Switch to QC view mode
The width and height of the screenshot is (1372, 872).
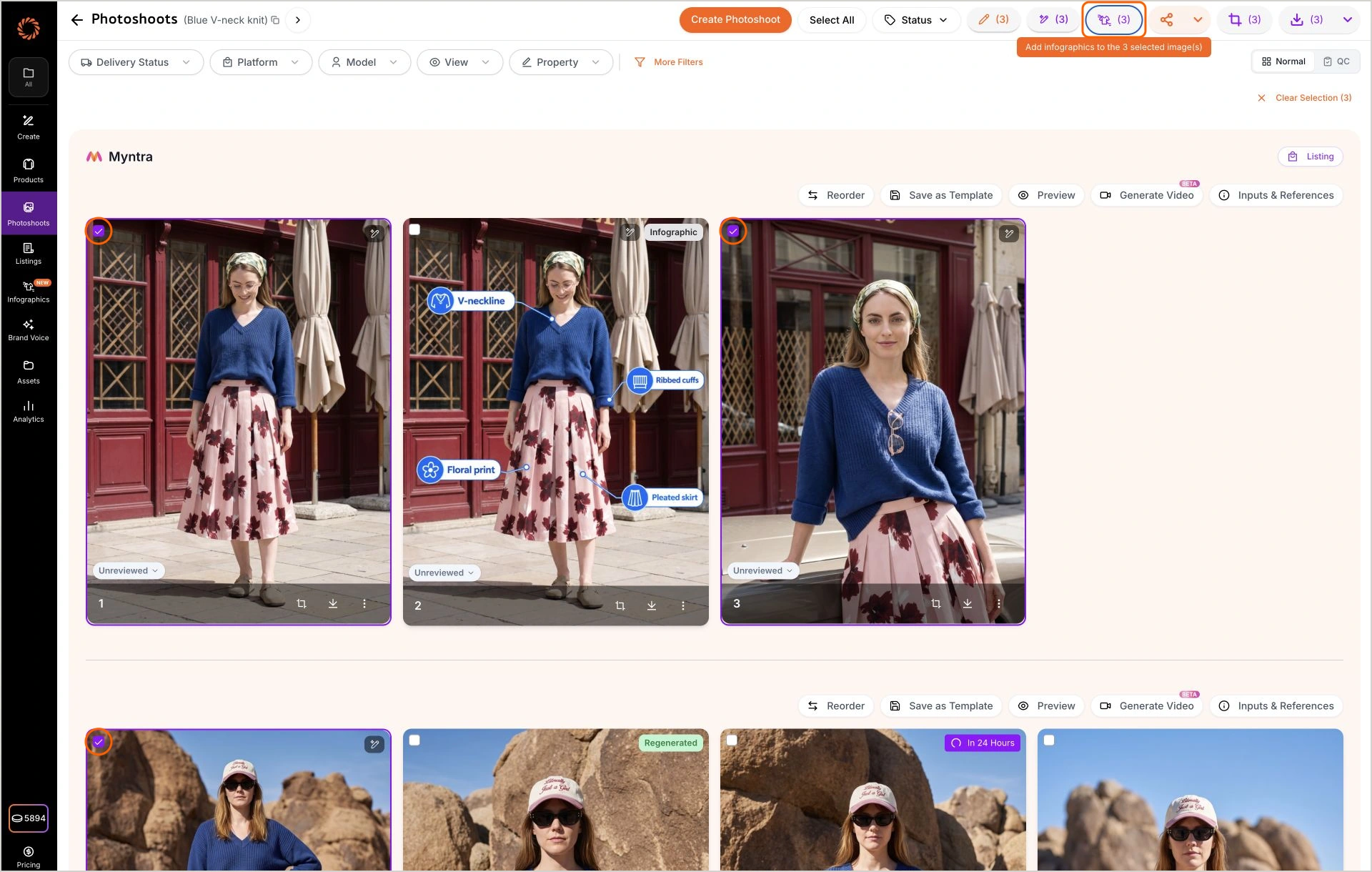(1337, 61)
